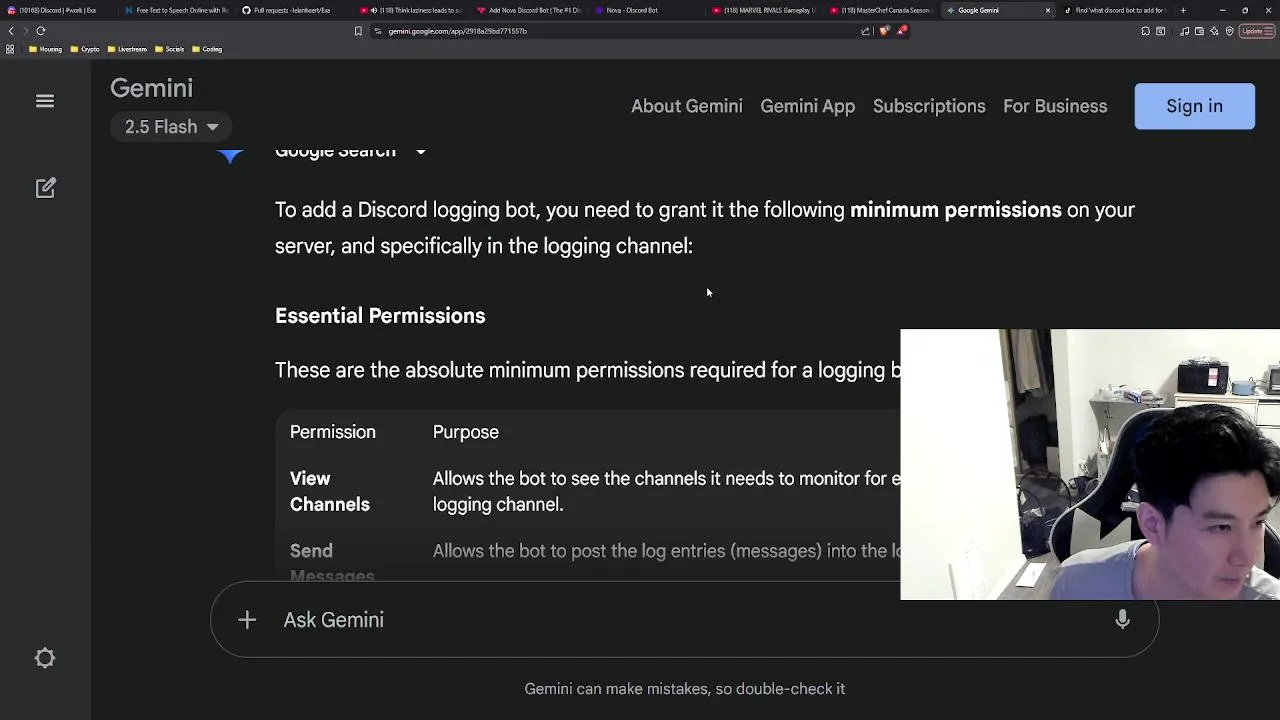This screenshot has height=720, width=1280.
Task: Open settings gear icon in the sidebar
Action: 45,658
